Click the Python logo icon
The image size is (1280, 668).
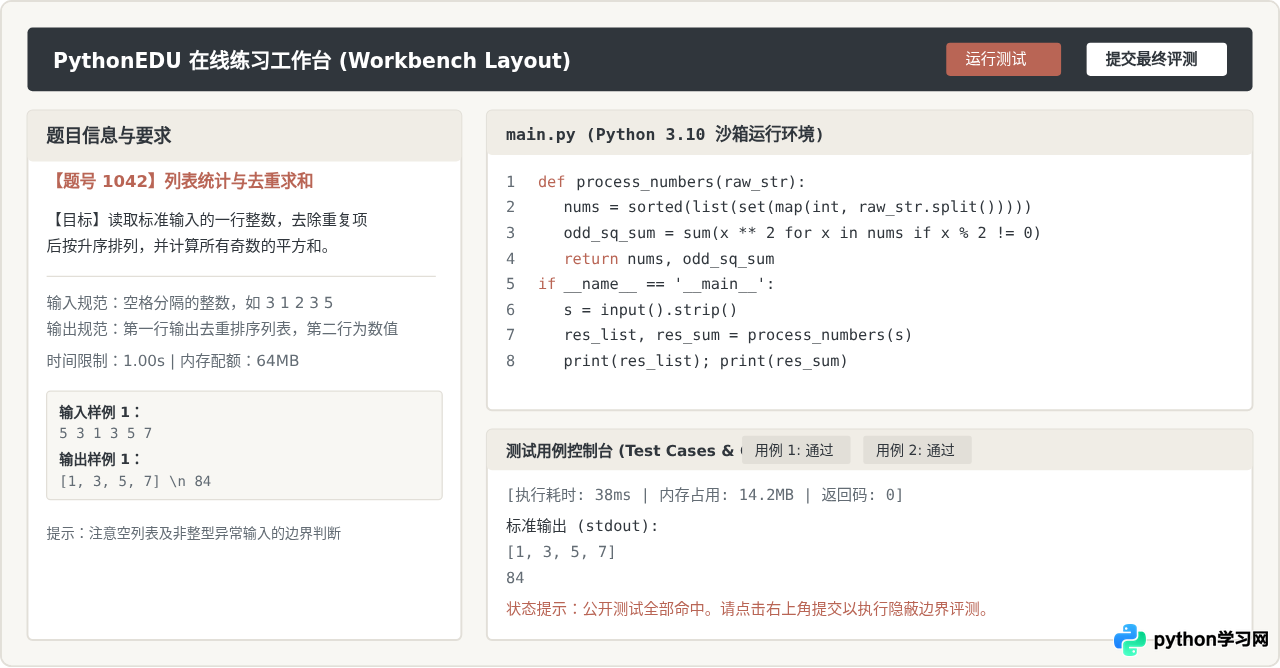pos(1130,640)
